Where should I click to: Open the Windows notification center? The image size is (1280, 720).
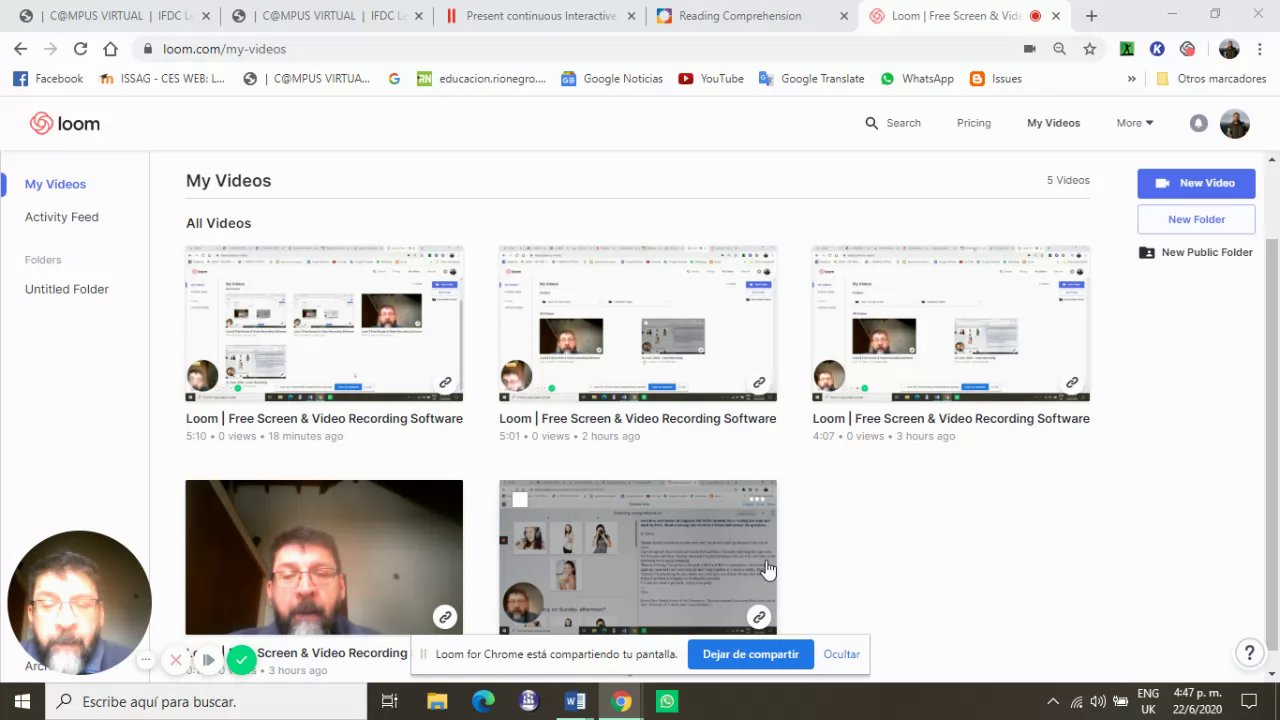1248,701
